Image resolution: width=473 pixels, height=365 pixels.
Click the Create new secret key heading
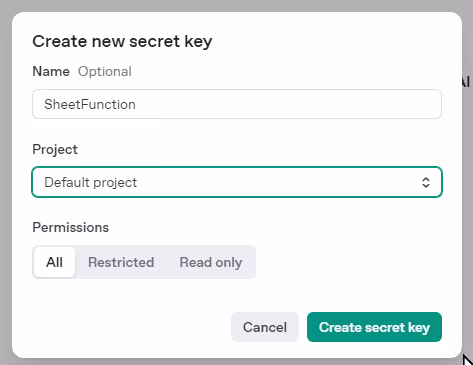(122, 41)
